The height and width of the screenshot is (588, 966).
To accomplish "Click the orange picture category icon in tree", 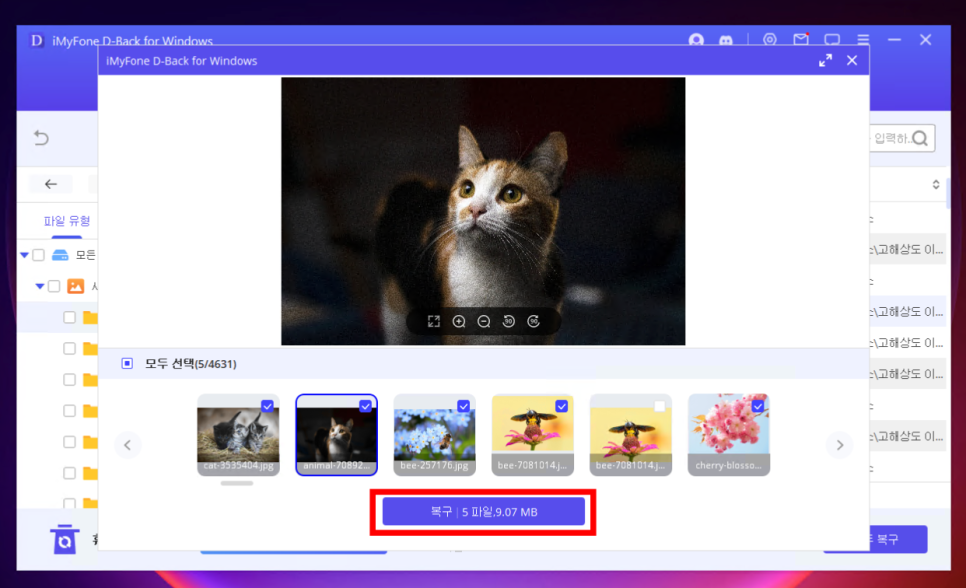I will pyautogui.click(x=76, y=286).
